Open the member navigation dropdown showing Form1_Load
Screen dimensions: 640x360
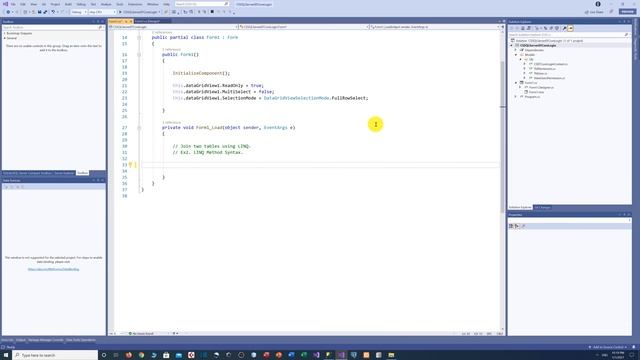point(435,27)
